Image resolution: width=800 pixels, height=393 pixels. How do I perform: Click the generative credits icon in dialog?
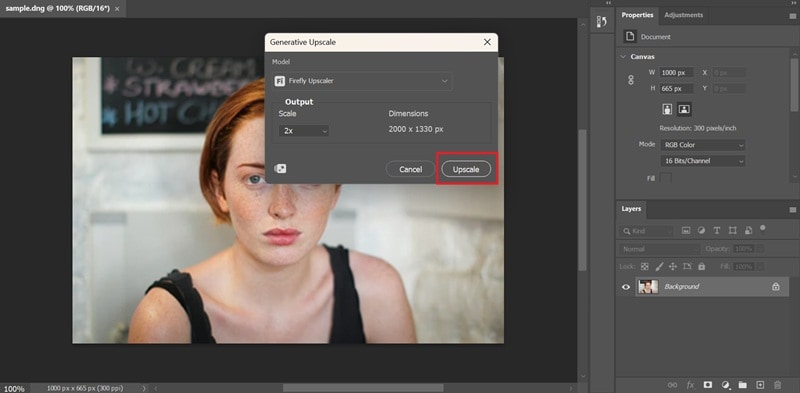pyautogui.click(x=280, y=169)
